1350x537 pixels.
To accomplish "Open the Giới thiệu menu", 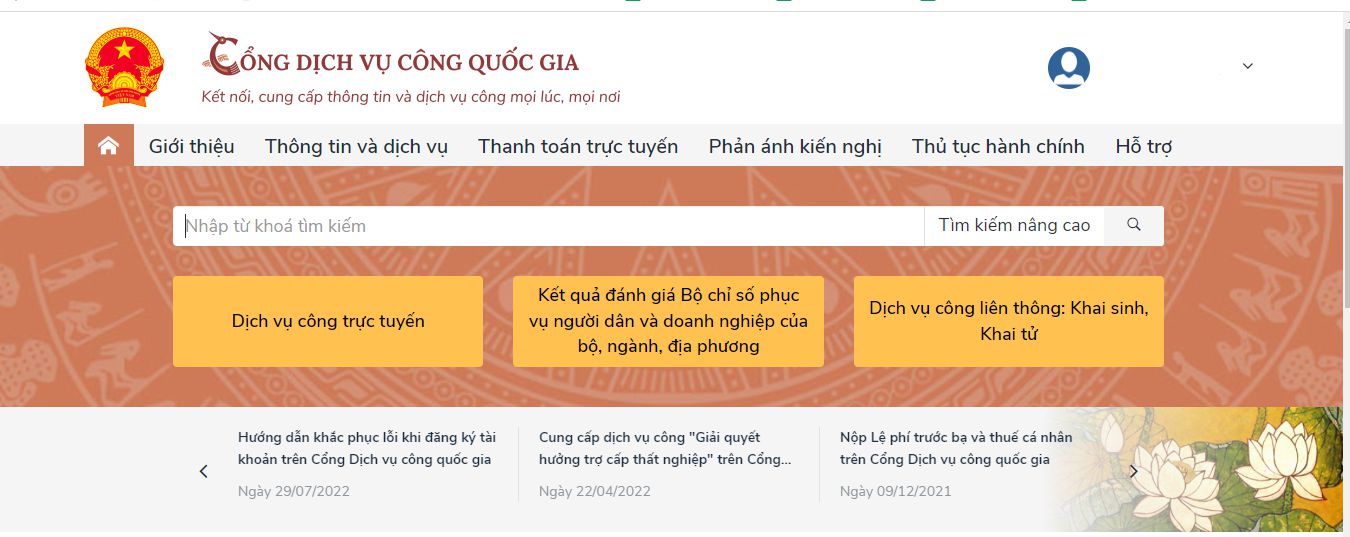I will click(x=192, y=146).
